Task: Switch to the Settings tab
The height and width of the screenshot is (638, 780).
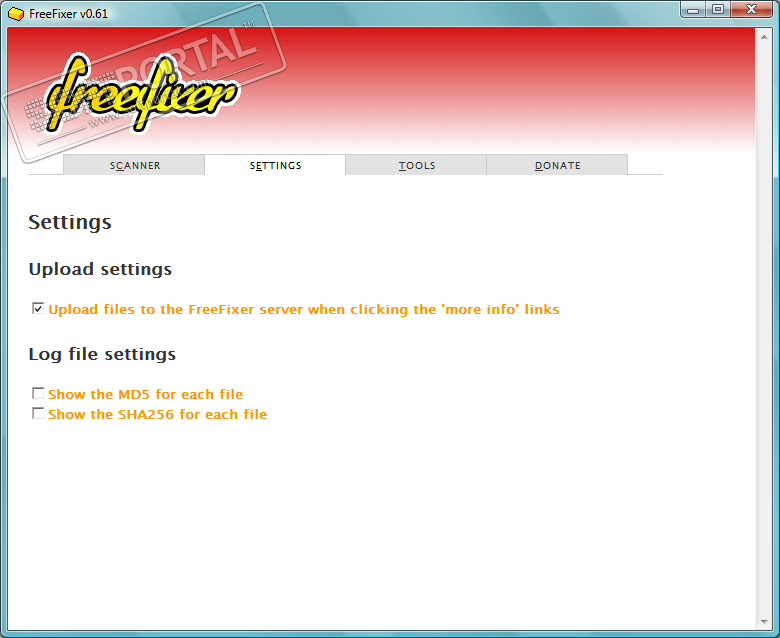Action: (275, 165)
